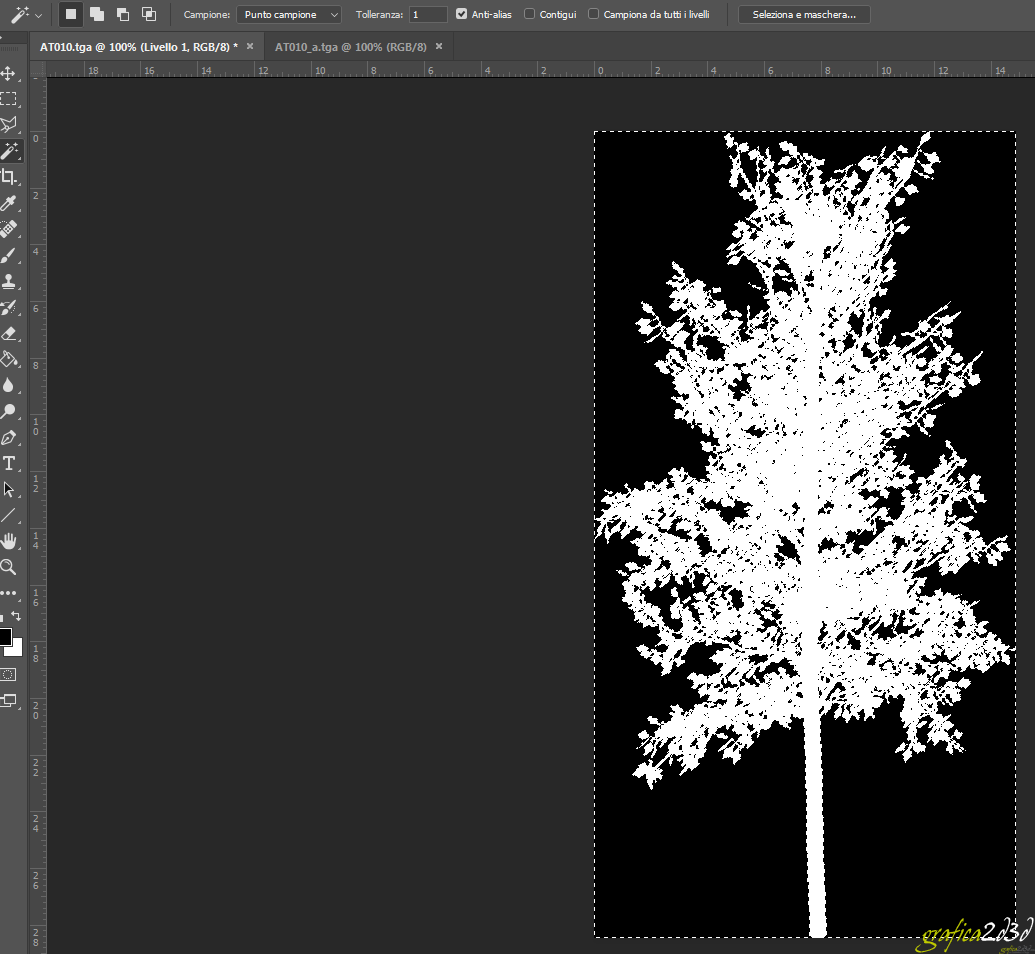Switch to the AT010.tga document tab
1035x954 pixels.
pyautogui.click(x=137, y=47)
